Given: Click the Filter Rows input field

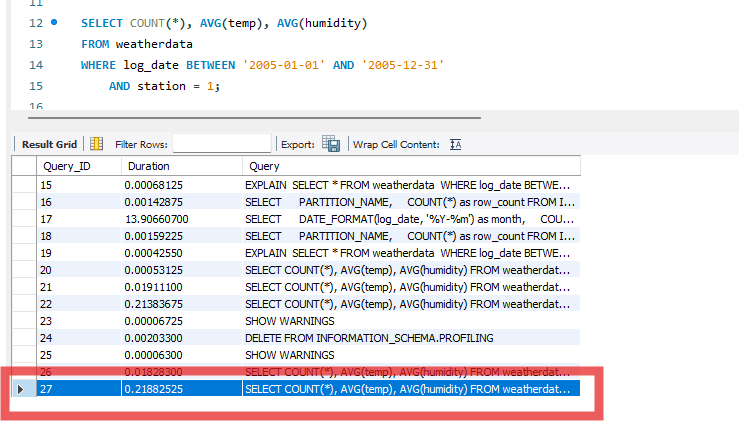Looking at the screenshot, I should (x=222, y=144).
